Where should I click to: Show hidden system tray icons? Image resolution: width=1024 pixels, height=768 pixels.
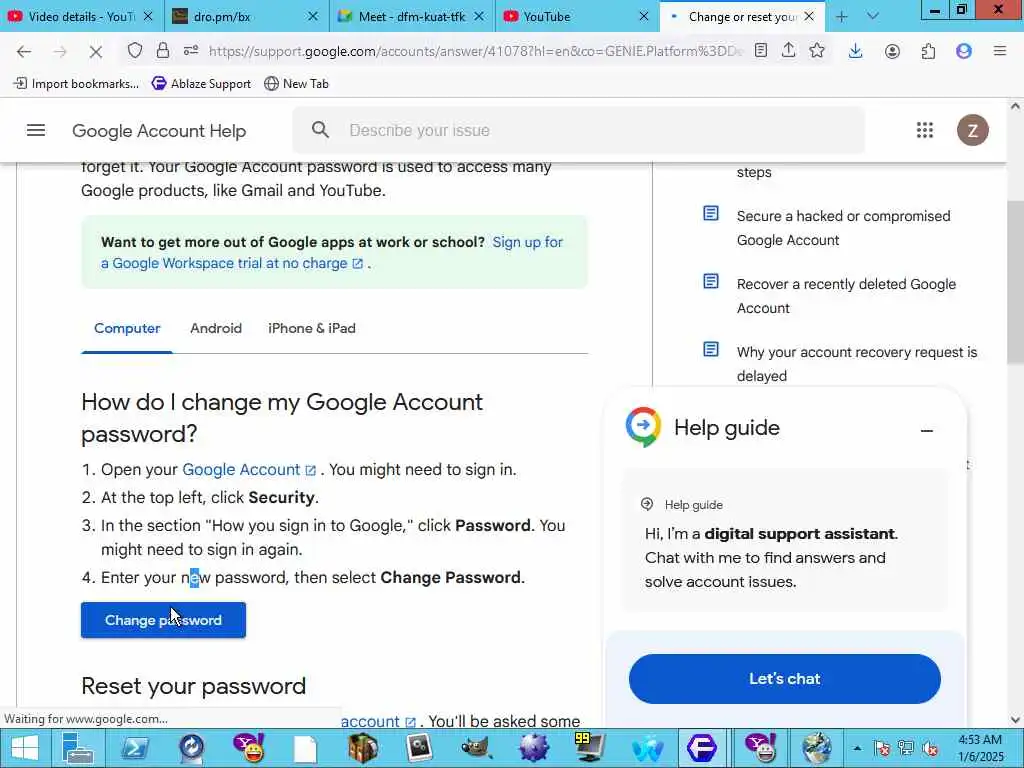(857, 748)
